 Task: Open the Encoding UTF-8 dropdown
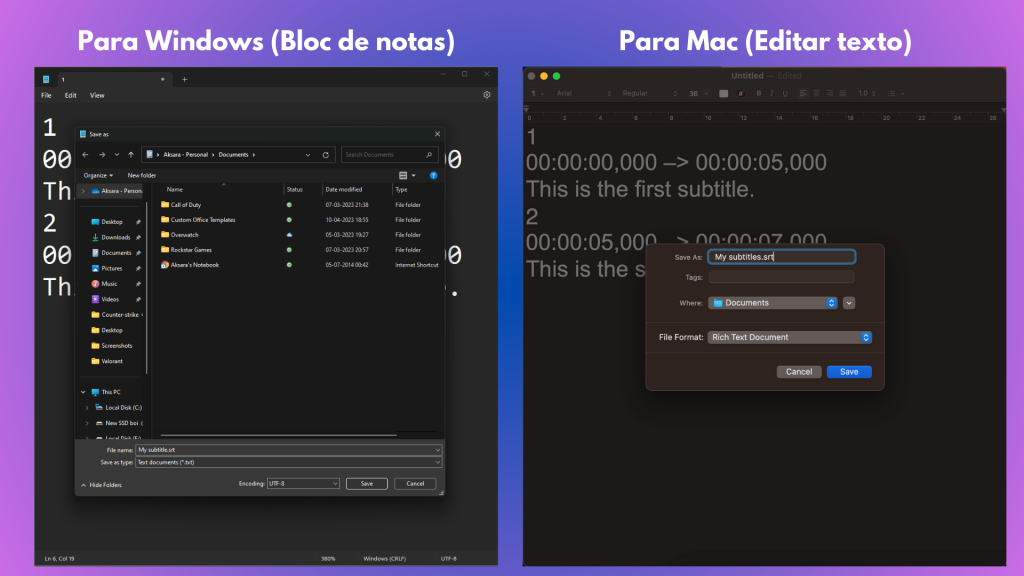(x=303, y=483)
